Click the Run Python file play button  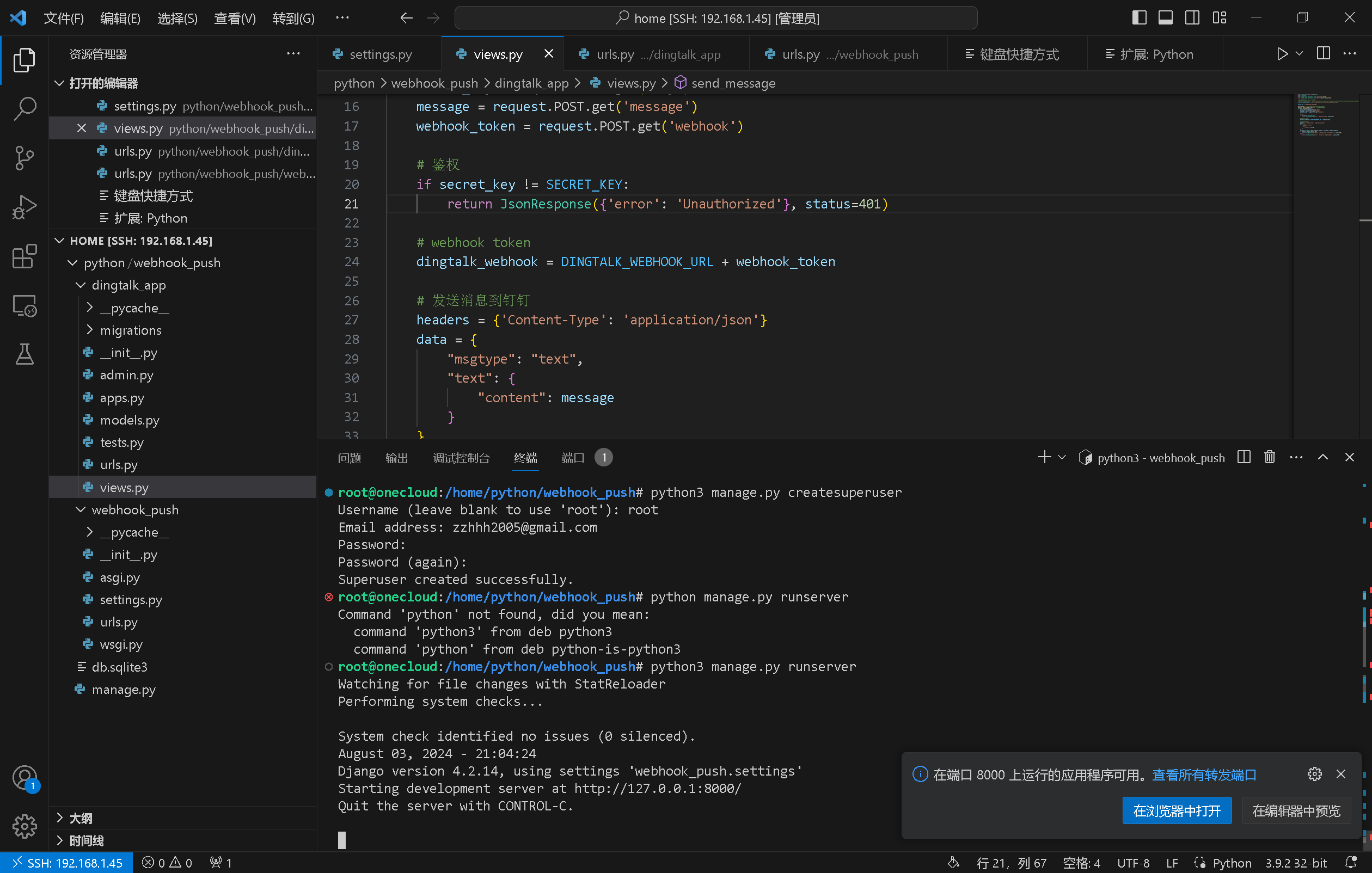pos(1282,54)
